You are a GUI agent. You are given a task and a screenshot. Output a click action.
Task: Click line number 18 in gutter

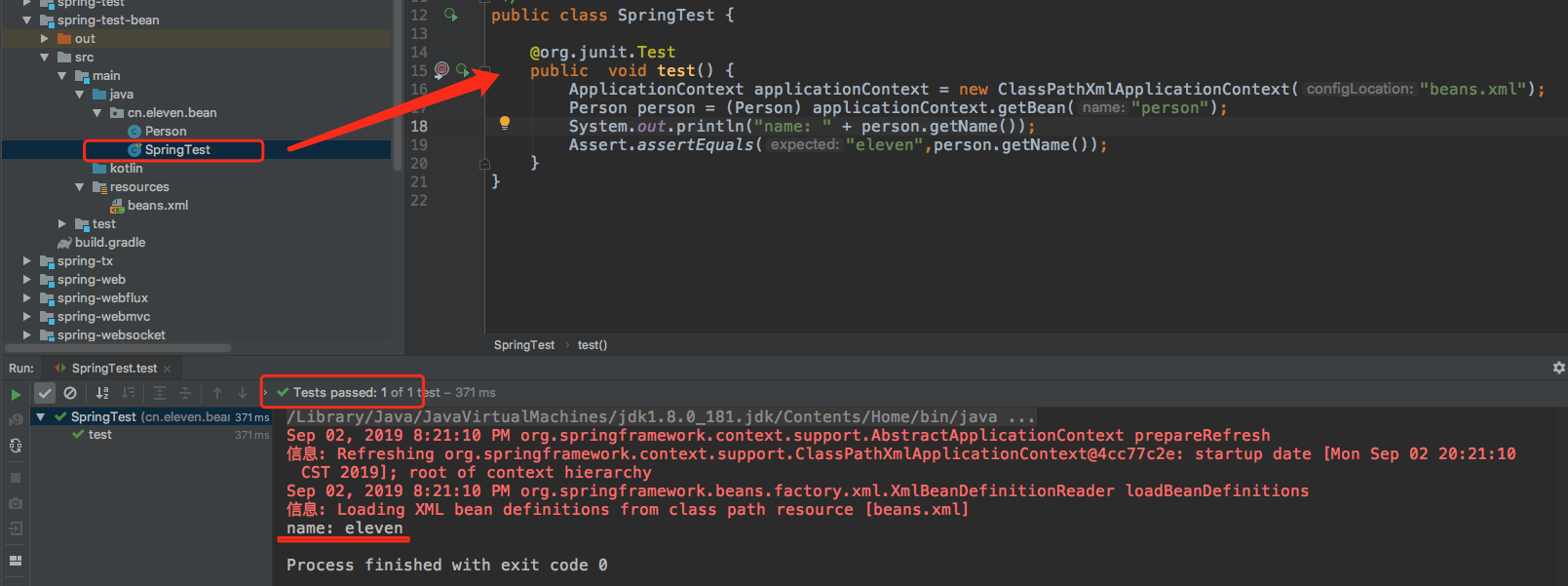pyautogui.click(x=419, y=126)
